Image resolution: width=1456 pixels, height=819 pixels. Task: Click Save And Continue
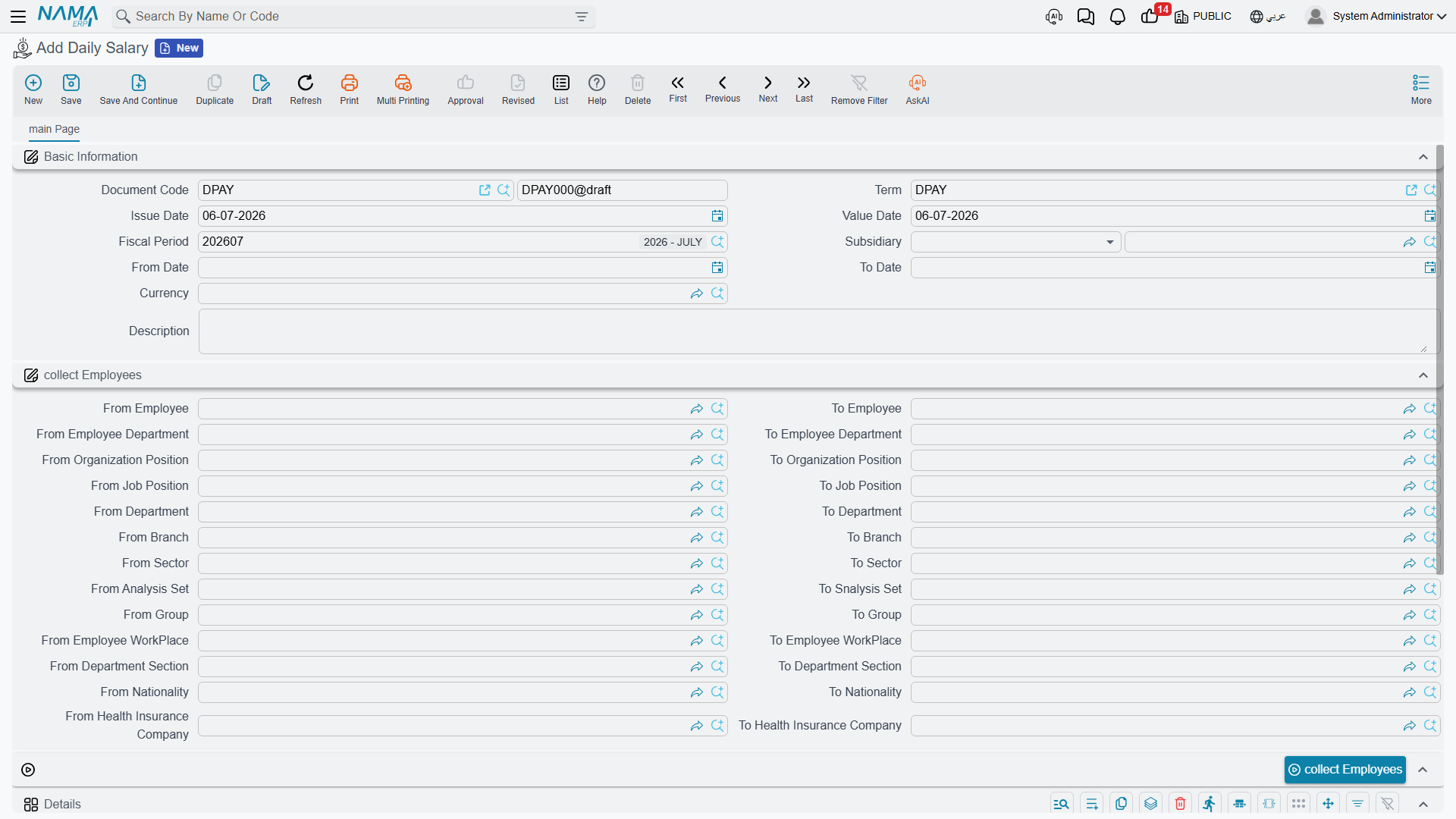[138, 89]
